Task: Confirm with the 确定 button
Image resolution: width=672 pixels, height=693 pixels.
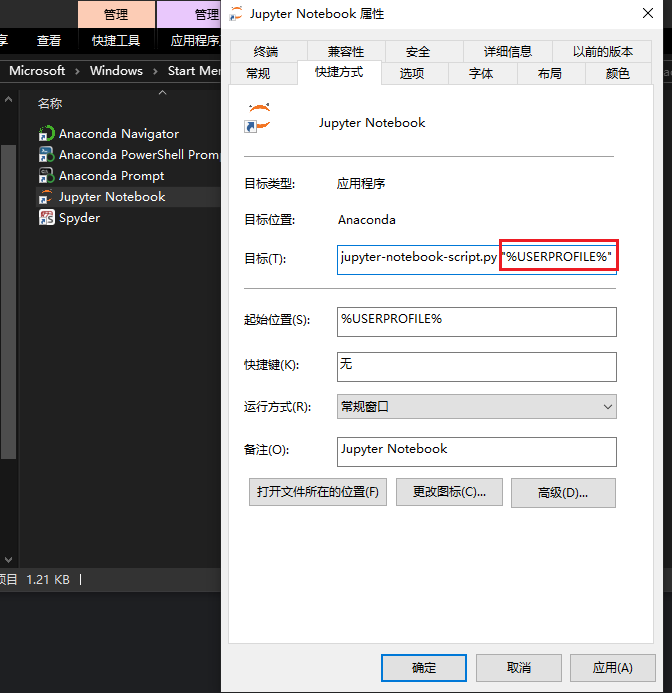Action: point(424,667)
